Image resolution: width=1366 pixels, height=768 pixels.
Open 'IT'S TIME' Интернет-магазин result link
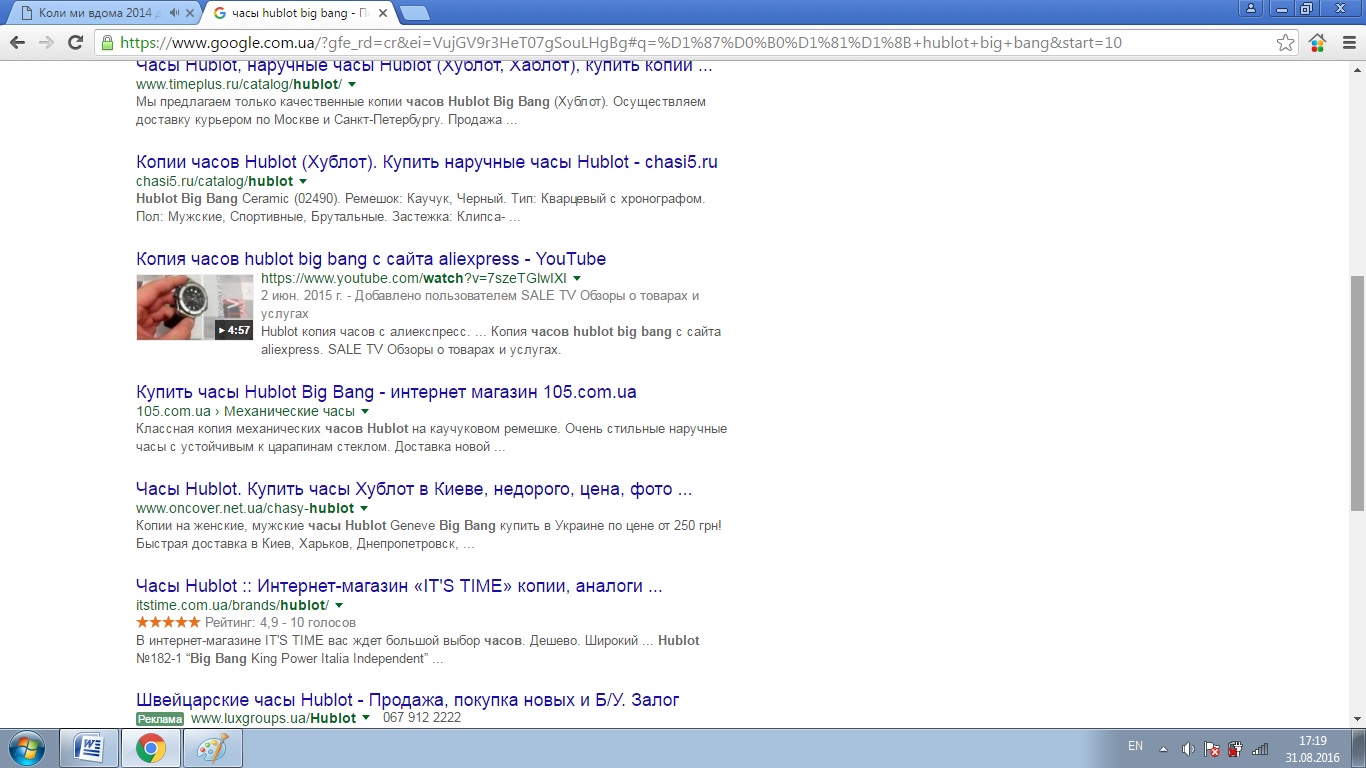399,586
